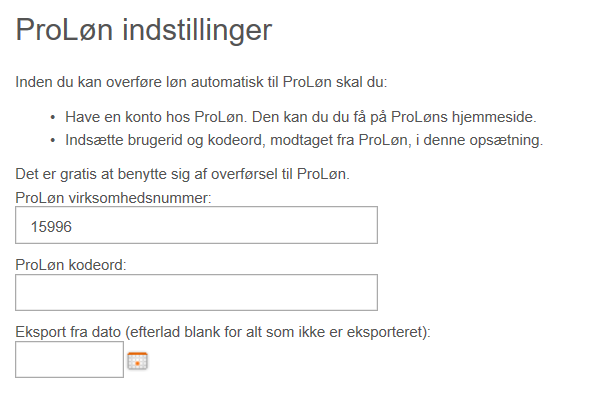The height and width of the screenshot is (413, 598).
Task: Click the 'Eksport fra dato' label text
Action: coord(68,332)
